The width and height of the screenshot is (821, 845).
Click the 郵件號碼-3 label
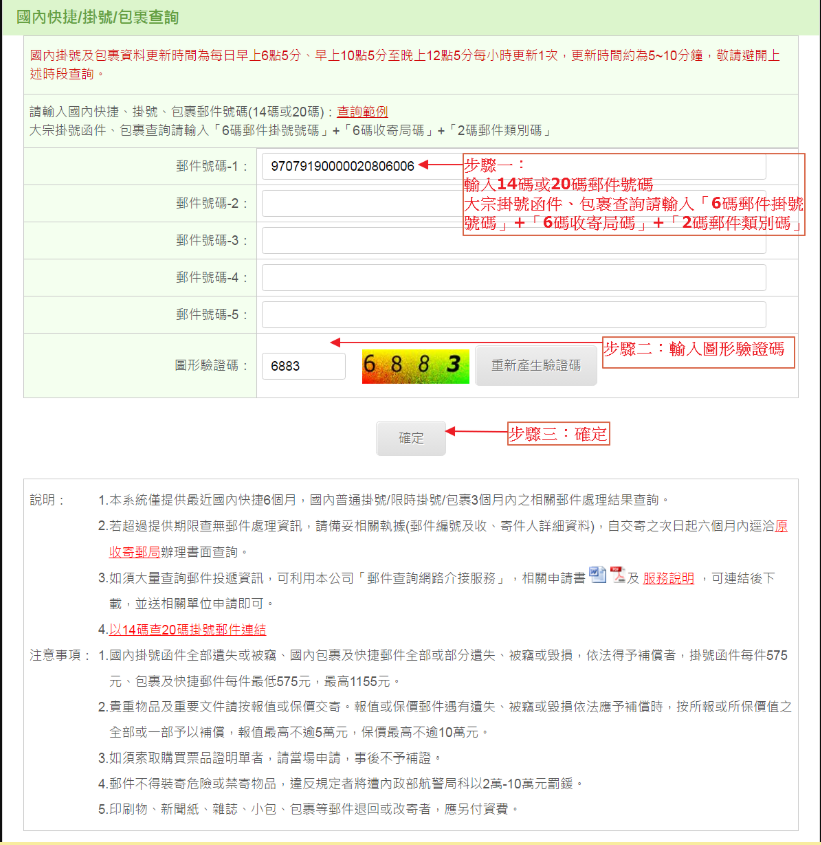(212, 240)
